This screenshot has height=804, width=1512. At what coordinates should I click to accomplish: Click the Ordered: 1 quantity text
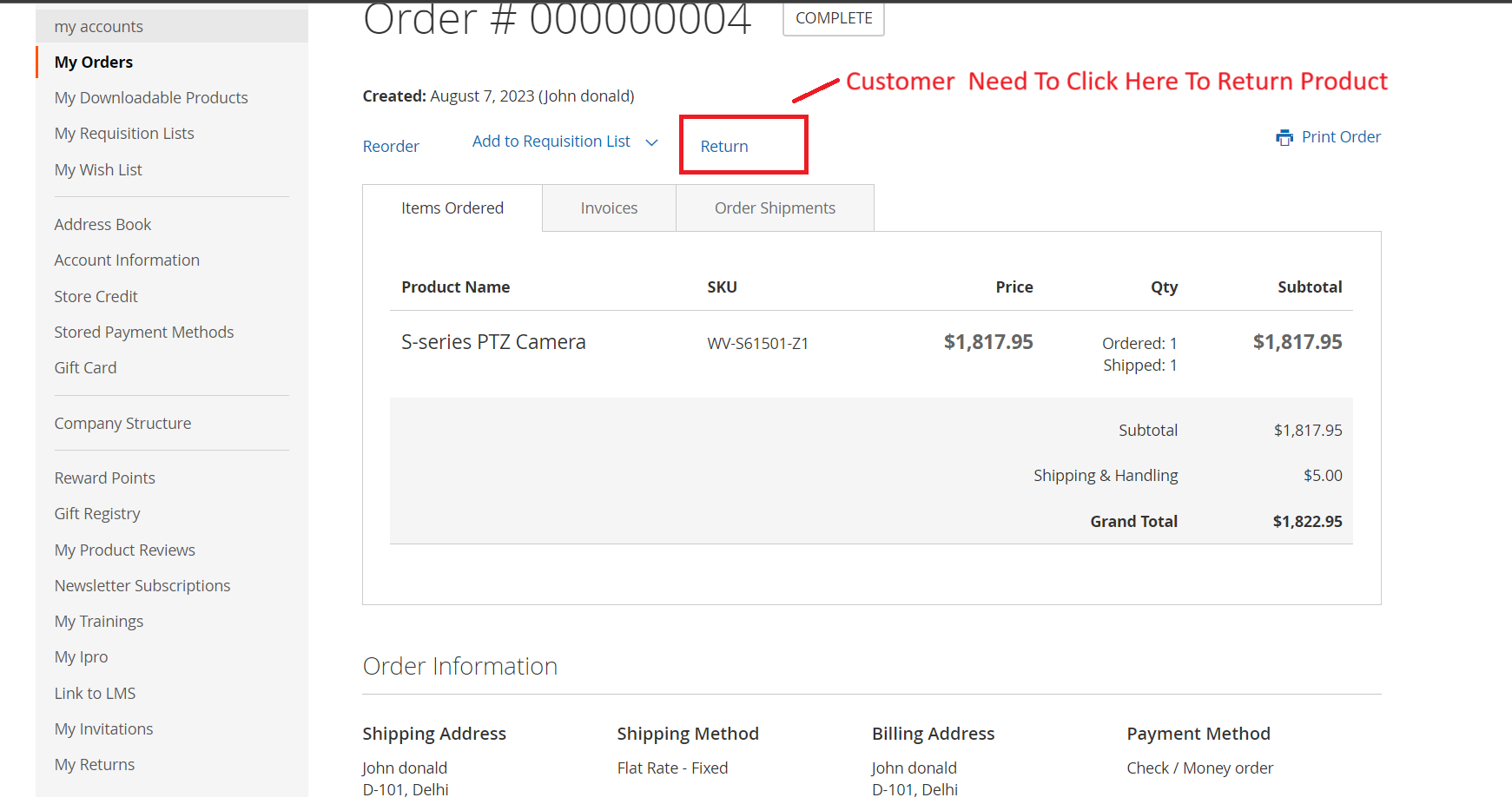click(1139, 344)
